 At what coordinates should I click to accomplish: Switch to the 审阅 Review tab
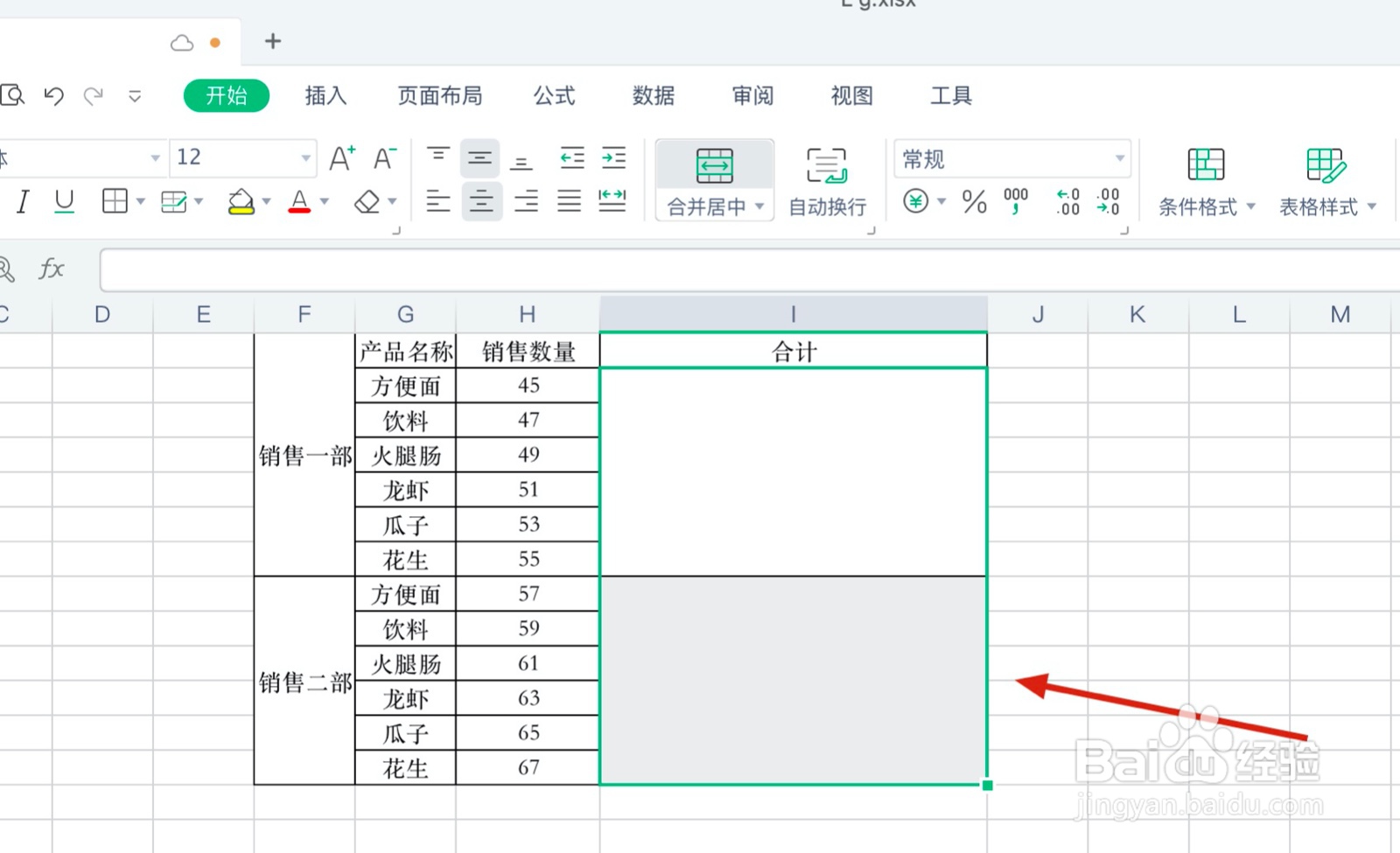click(753, 95)
